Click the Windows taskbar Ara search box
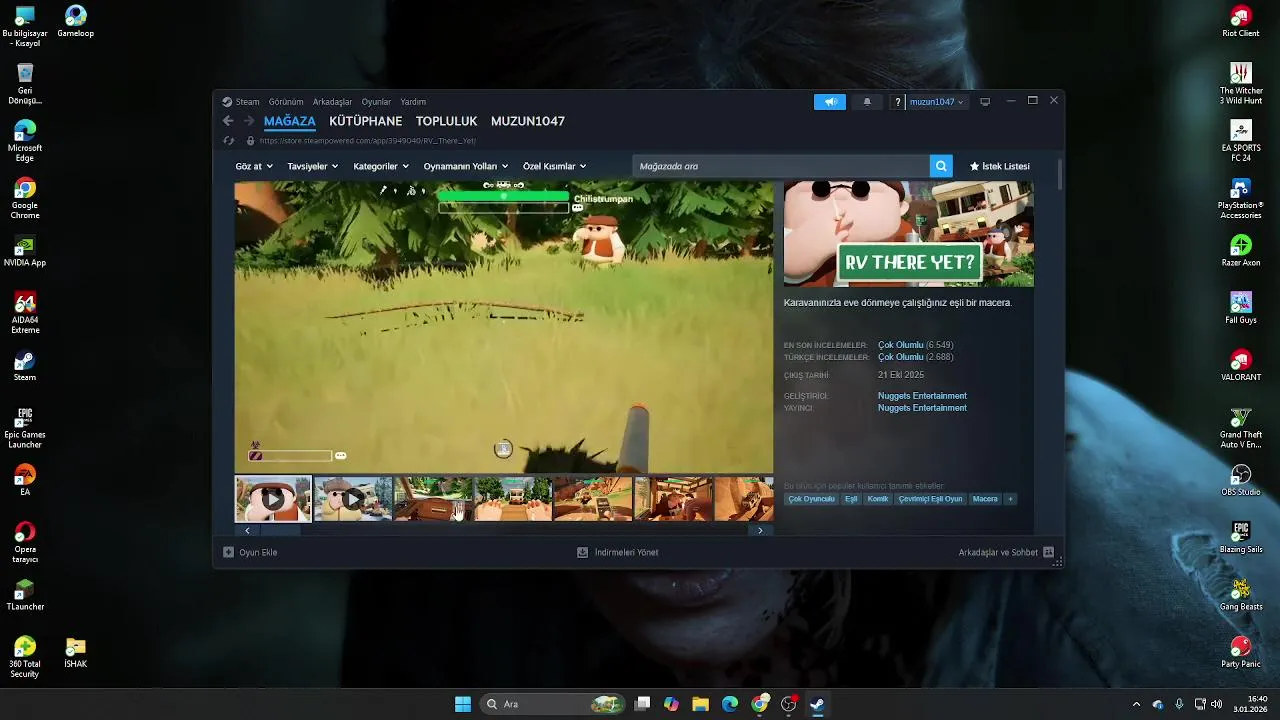Viewport: 1280px width, 720px height. click(552, 704)
